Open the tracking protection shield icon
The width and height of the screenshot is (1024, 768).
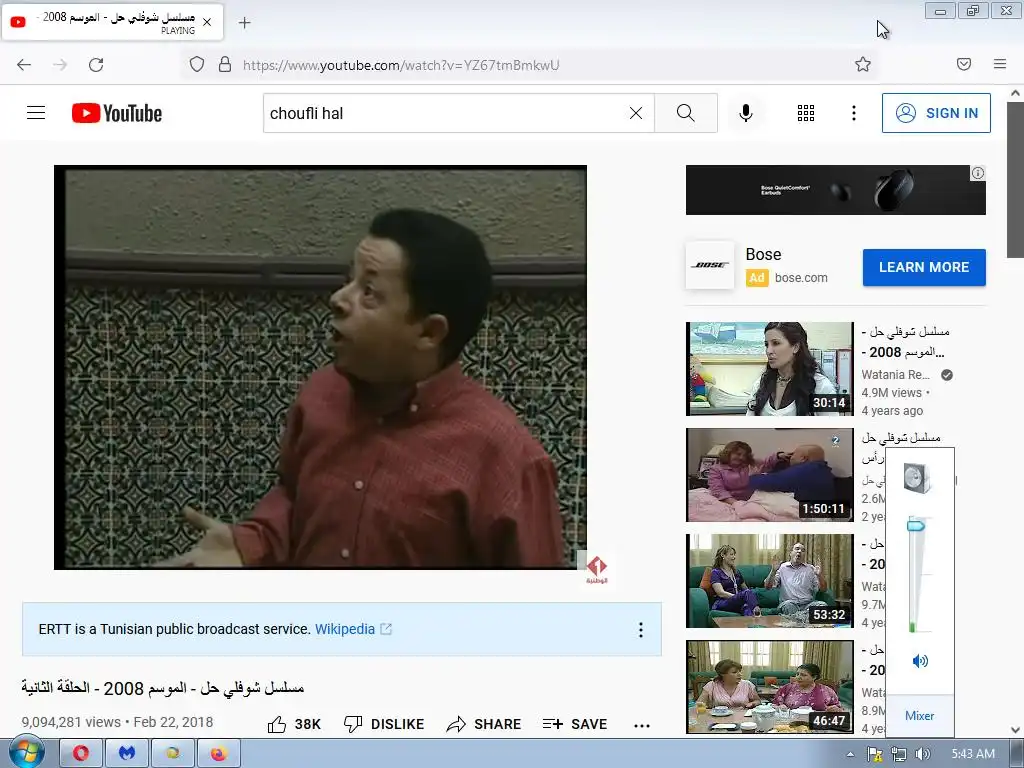[x=197, y=65]
